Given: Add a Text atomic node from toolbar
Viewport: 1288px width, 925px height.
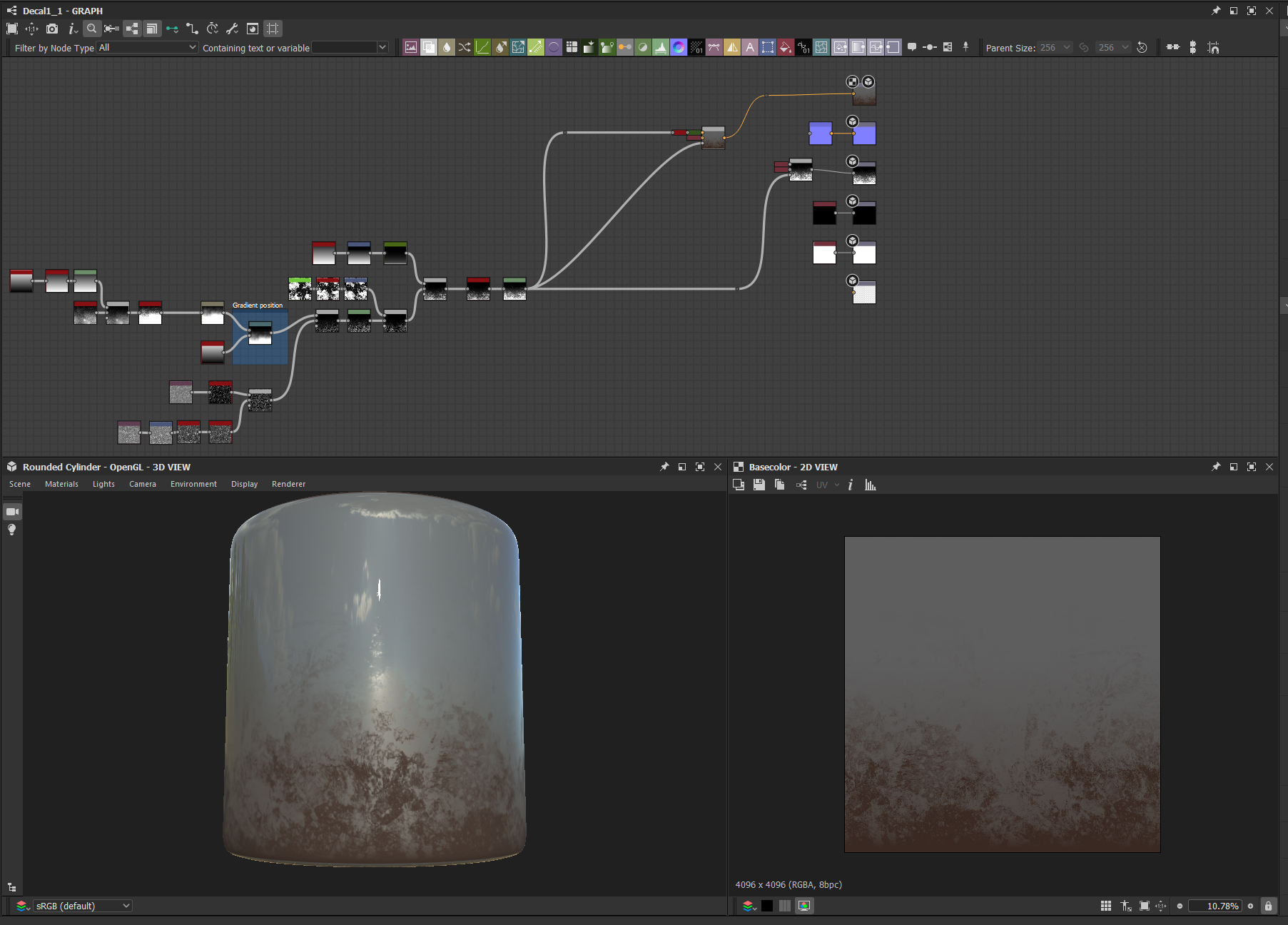Looking at the screenshot, I should tap(750, 48).
